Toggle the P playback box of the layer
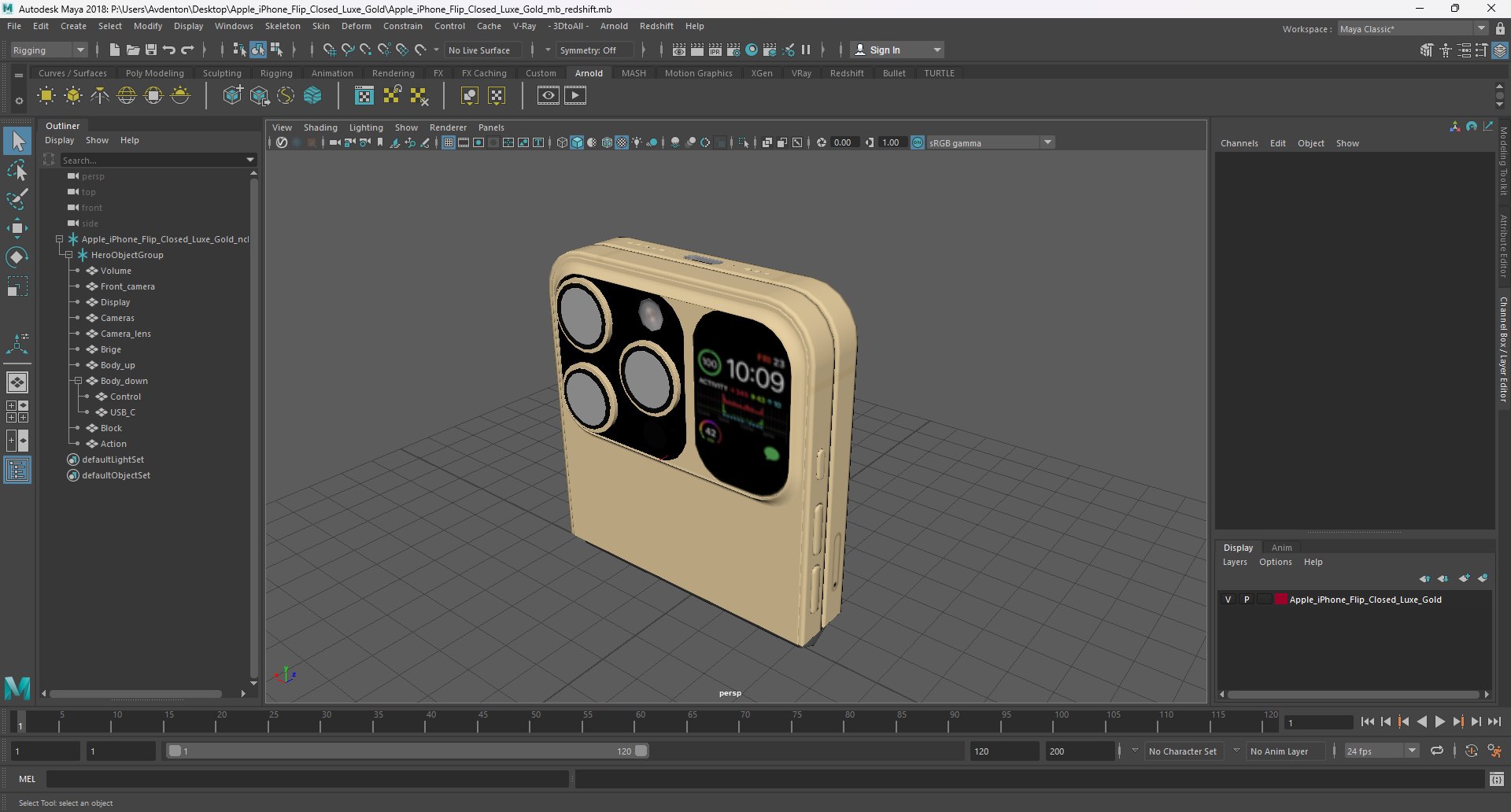 1246,600
